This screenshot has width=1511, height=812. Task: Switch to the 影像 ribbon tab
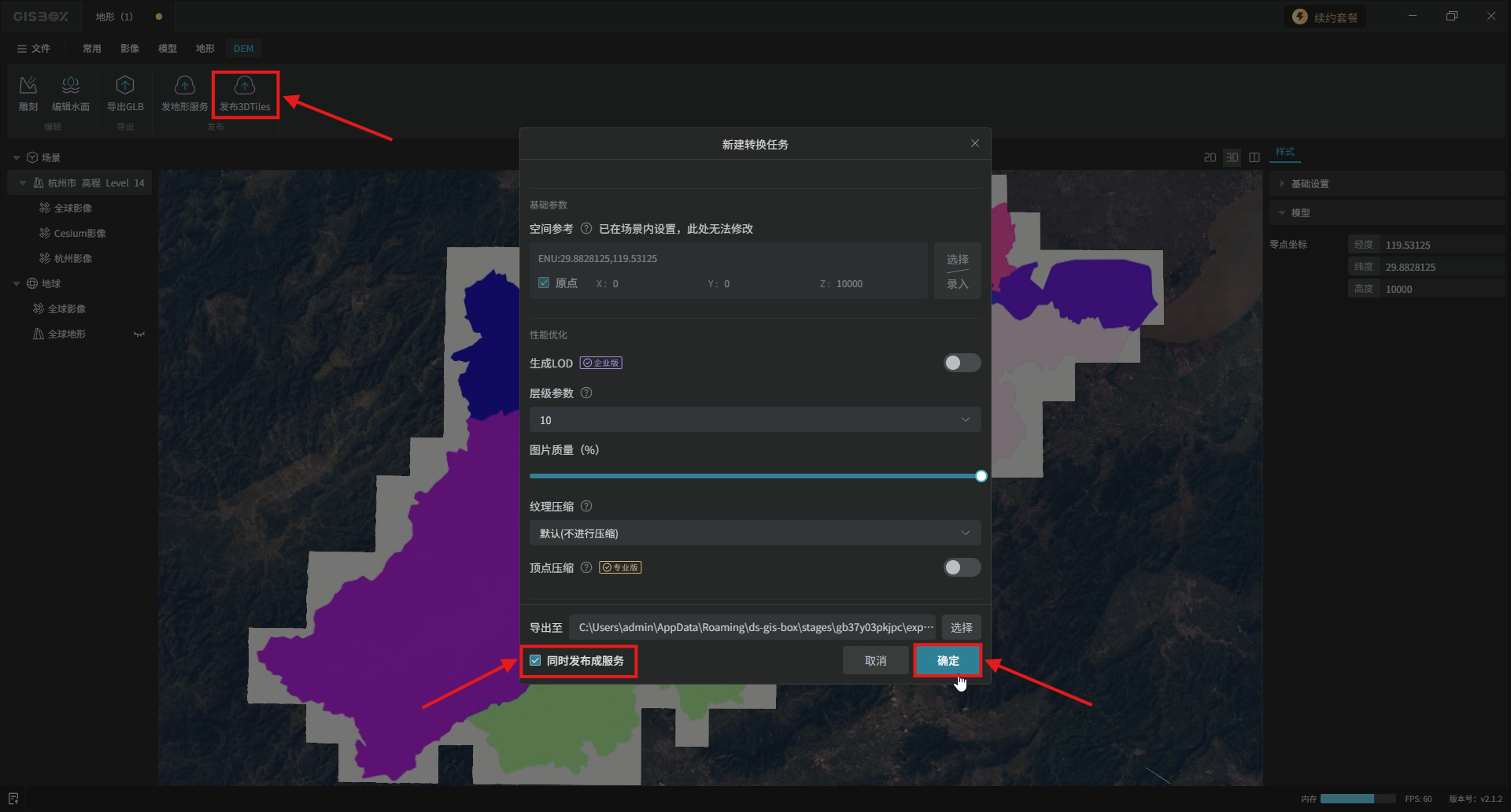[x=130, y=49]
